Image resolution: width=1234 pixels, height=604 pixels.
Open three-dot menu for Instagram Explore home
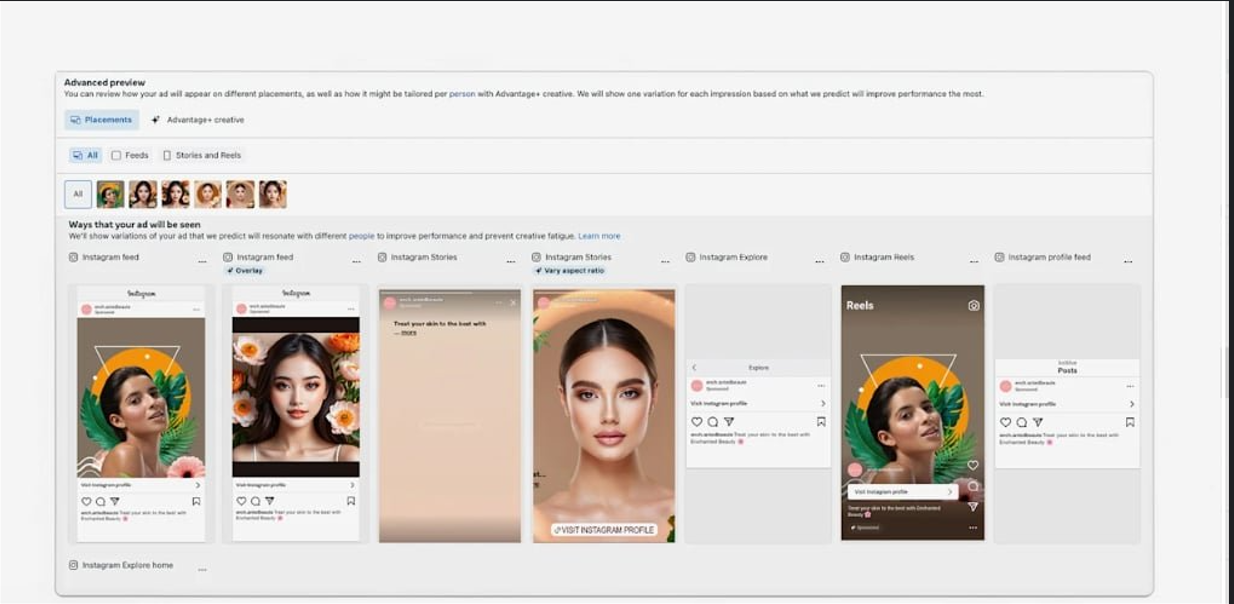203,570
